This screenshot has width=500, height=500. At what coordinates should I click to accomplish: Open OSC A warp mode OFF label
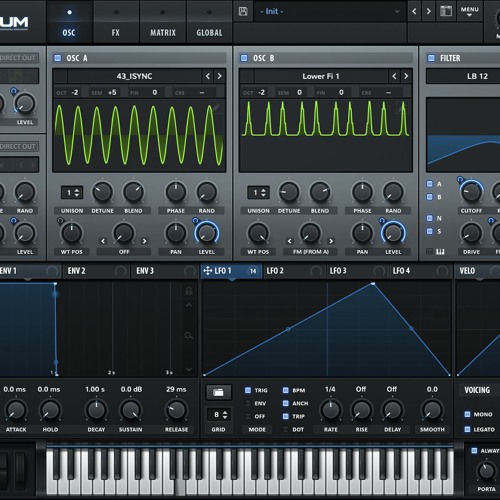pos(124,252)
